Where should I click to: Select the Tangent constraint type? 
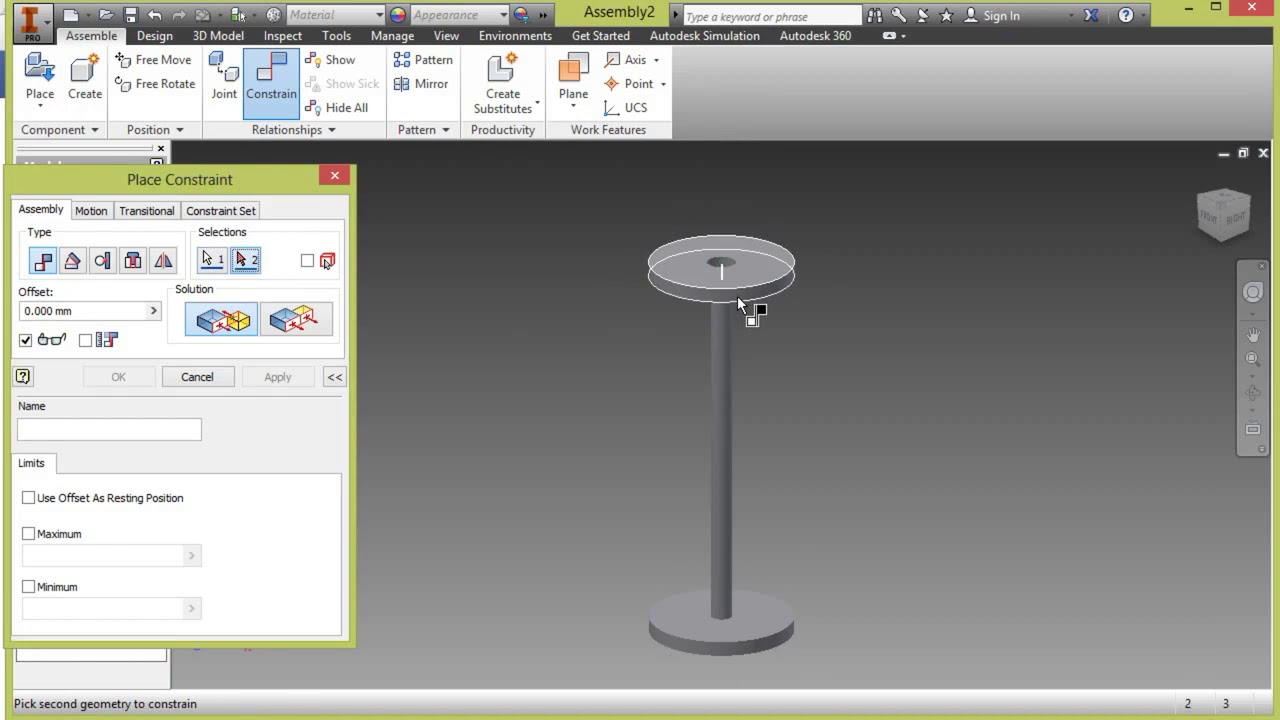point(102,261)
